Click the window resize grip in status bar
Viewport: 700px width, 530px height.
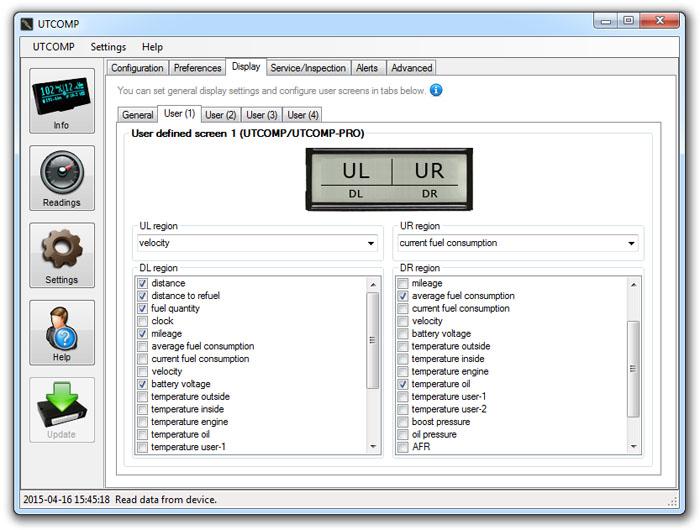673,501
